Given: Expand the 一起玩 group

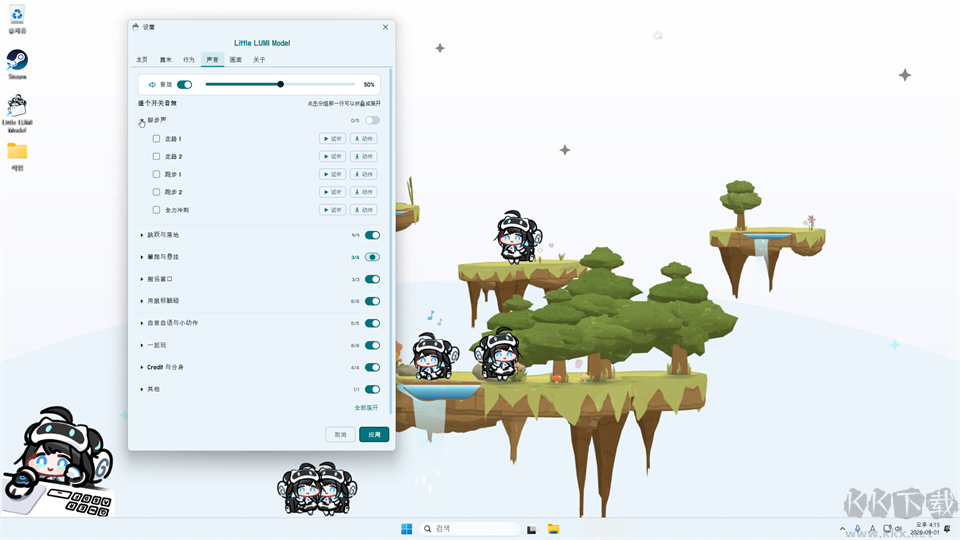Looking at the screenshot, I should (142, 345).
